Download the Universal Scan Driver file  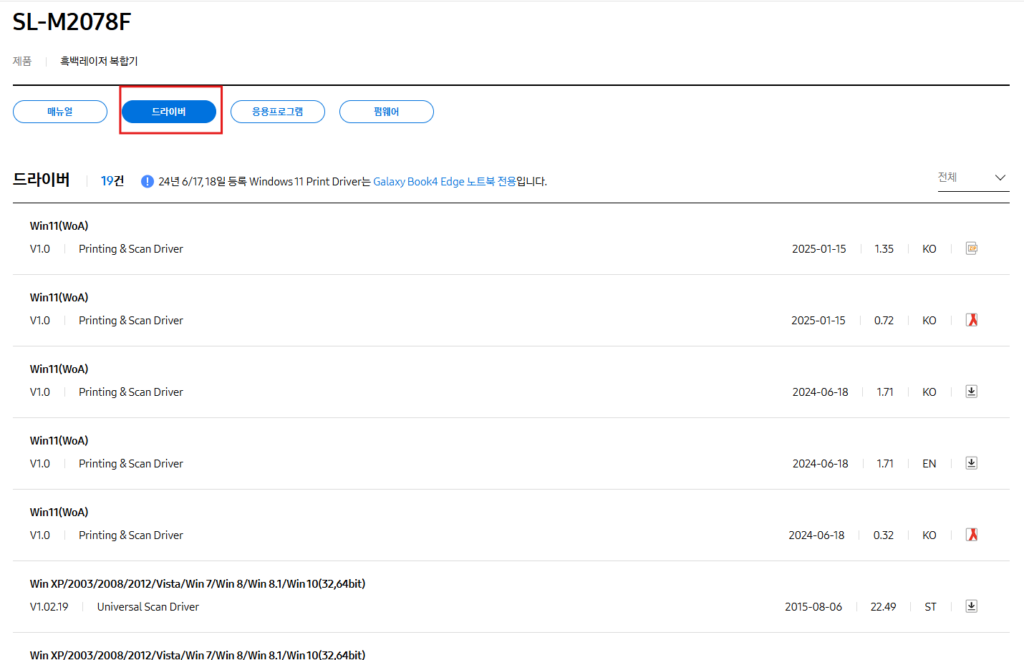[972, 606]
